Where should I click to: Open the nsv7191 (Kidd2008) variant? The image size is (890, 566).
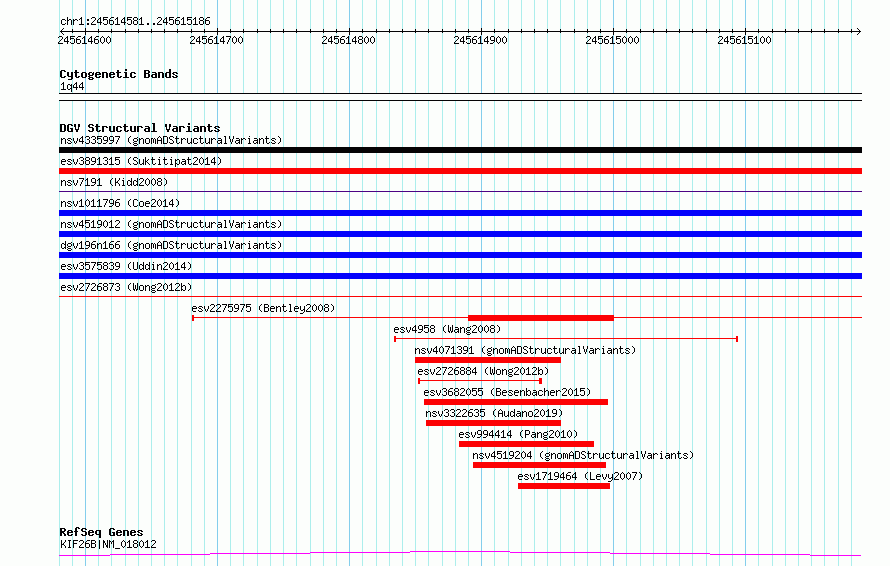click(114, 182)
